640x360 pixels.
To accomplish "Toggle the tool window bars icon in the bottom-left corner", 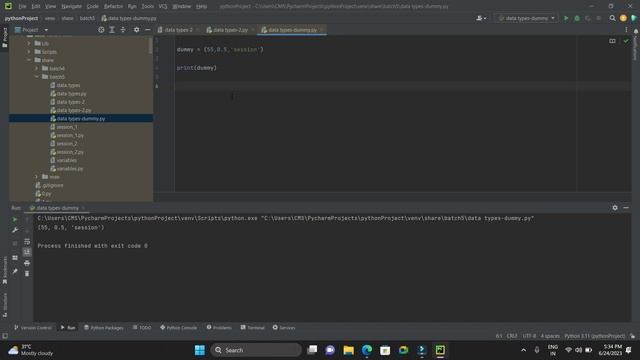I will click(x=4, y=336).
